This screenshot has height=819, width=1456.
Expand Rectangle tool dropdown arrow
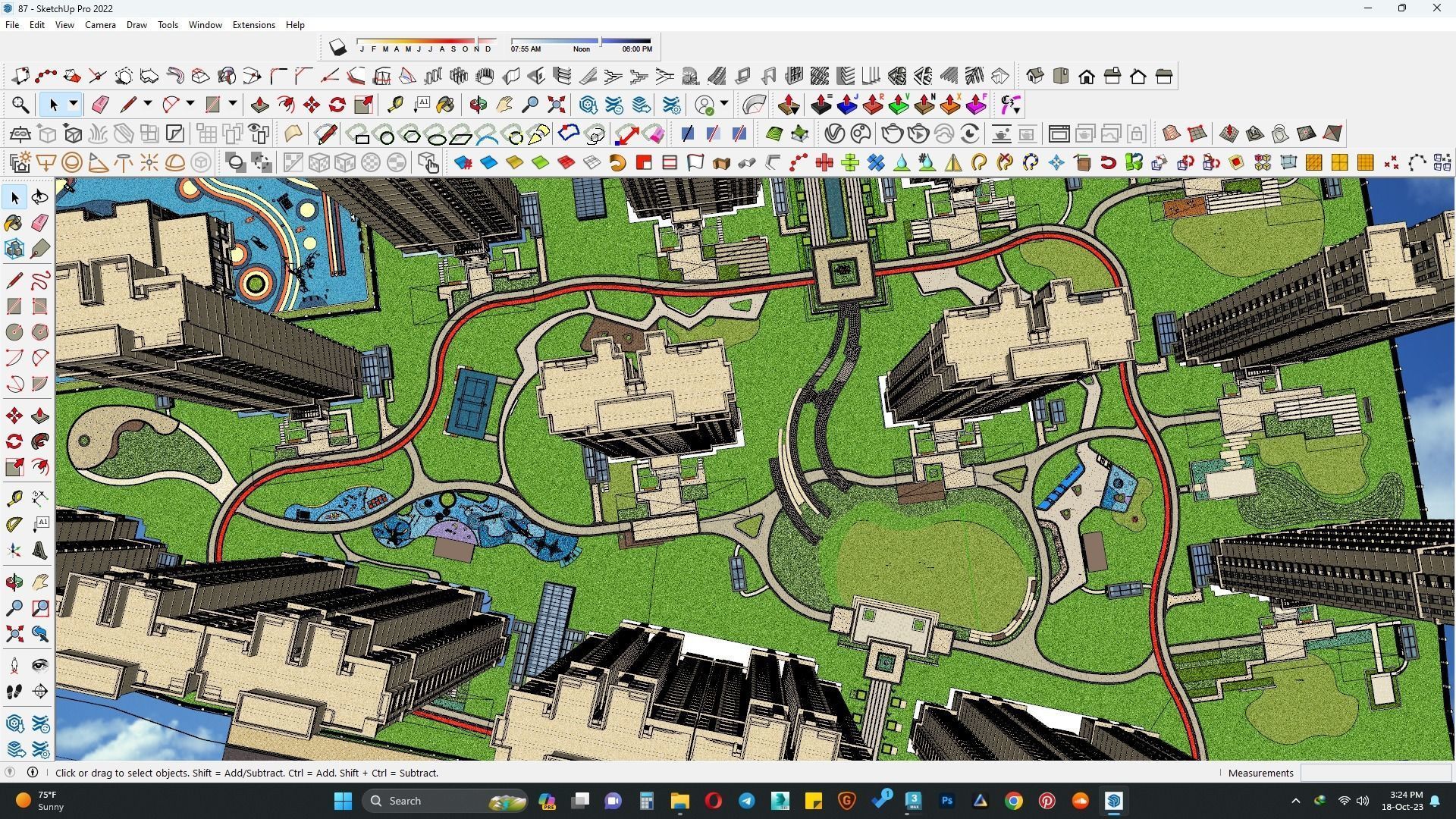pos(233,104)
